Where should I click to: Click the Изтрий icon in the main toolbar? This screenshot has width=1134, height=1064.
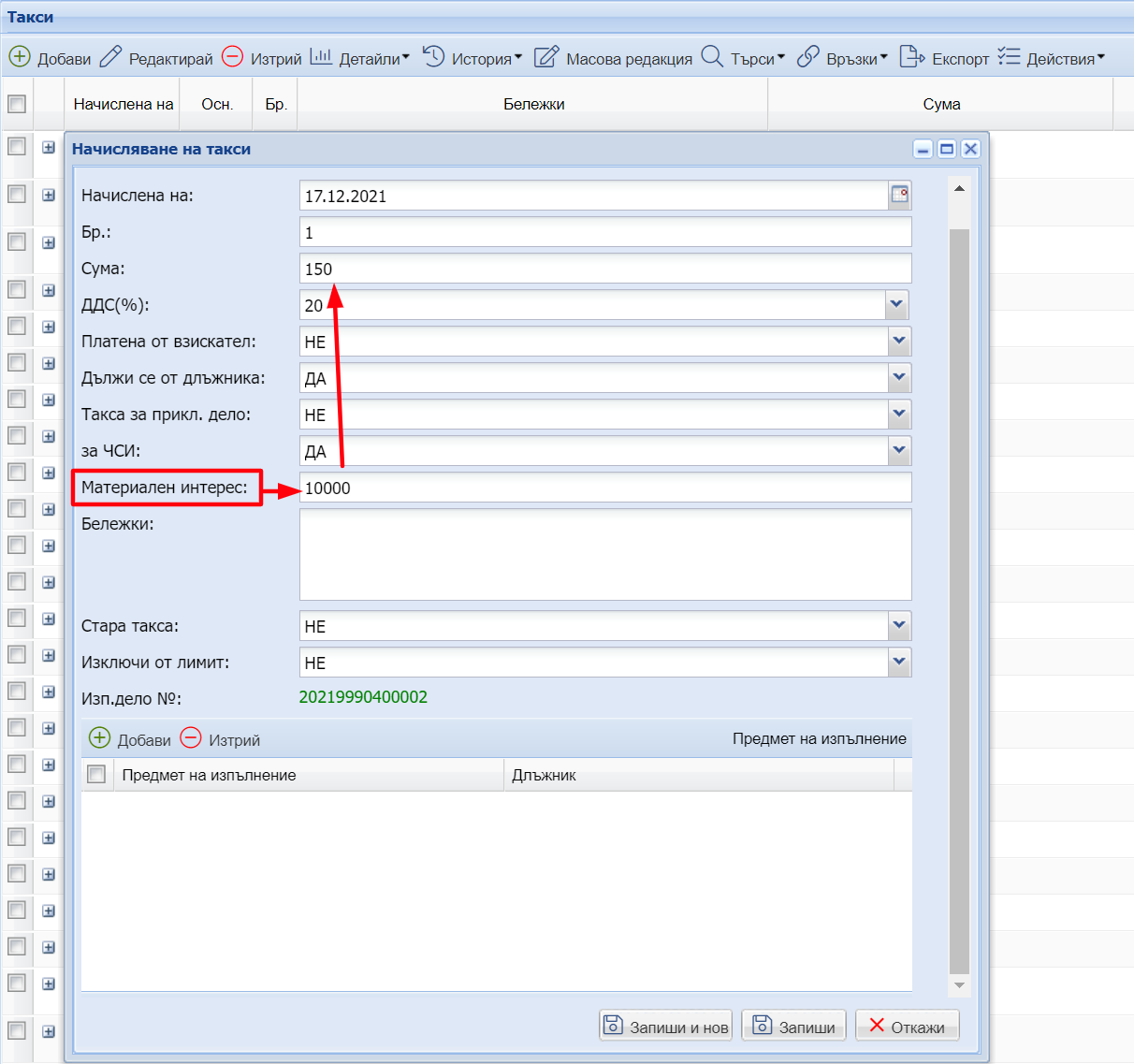232,57
